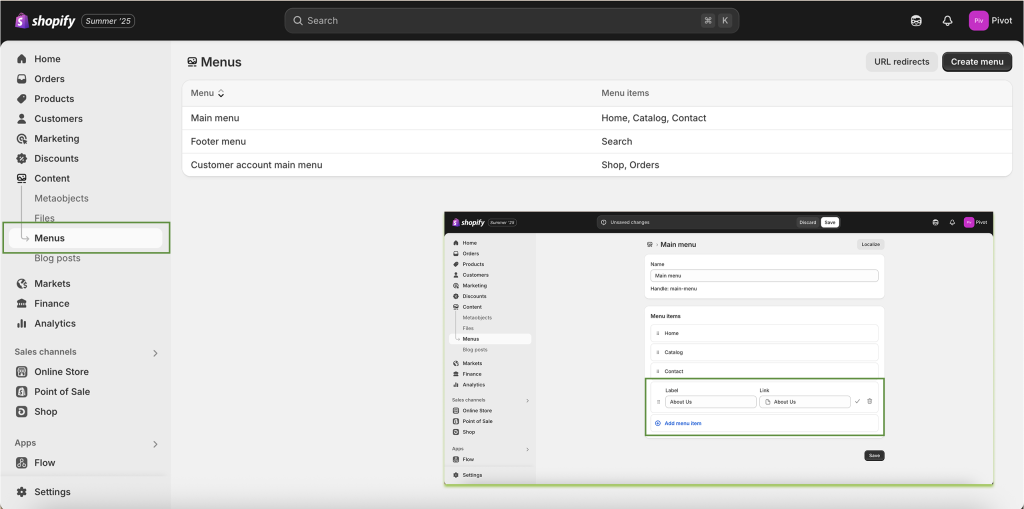Open Markets via its globe icon
This screenshot has width=1024, height=509.
coord(22,284)
